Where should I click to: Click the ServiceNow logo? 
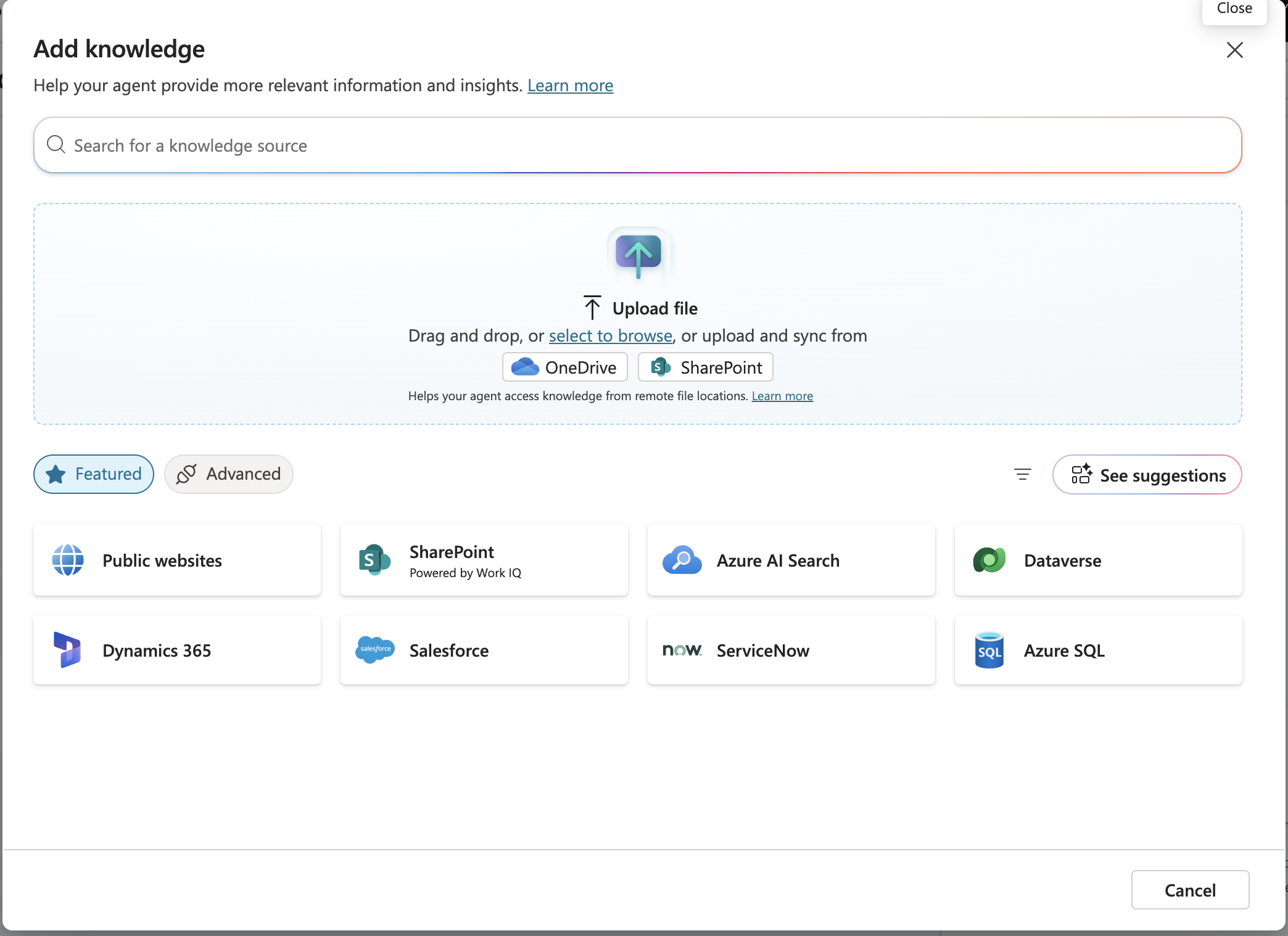point(682,650)
